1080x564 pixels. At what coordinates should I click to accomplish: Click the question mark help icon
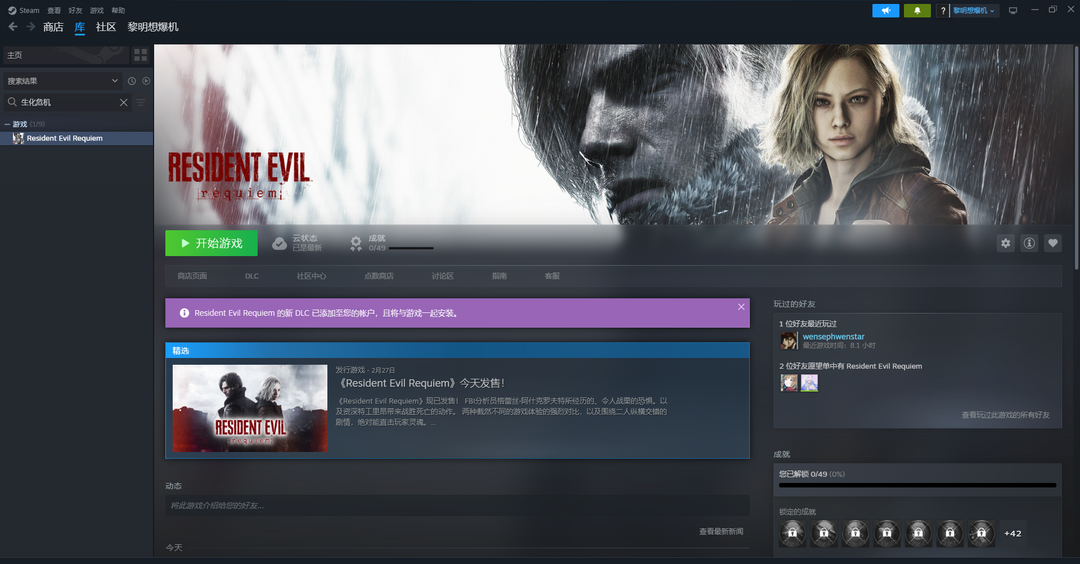943,10
